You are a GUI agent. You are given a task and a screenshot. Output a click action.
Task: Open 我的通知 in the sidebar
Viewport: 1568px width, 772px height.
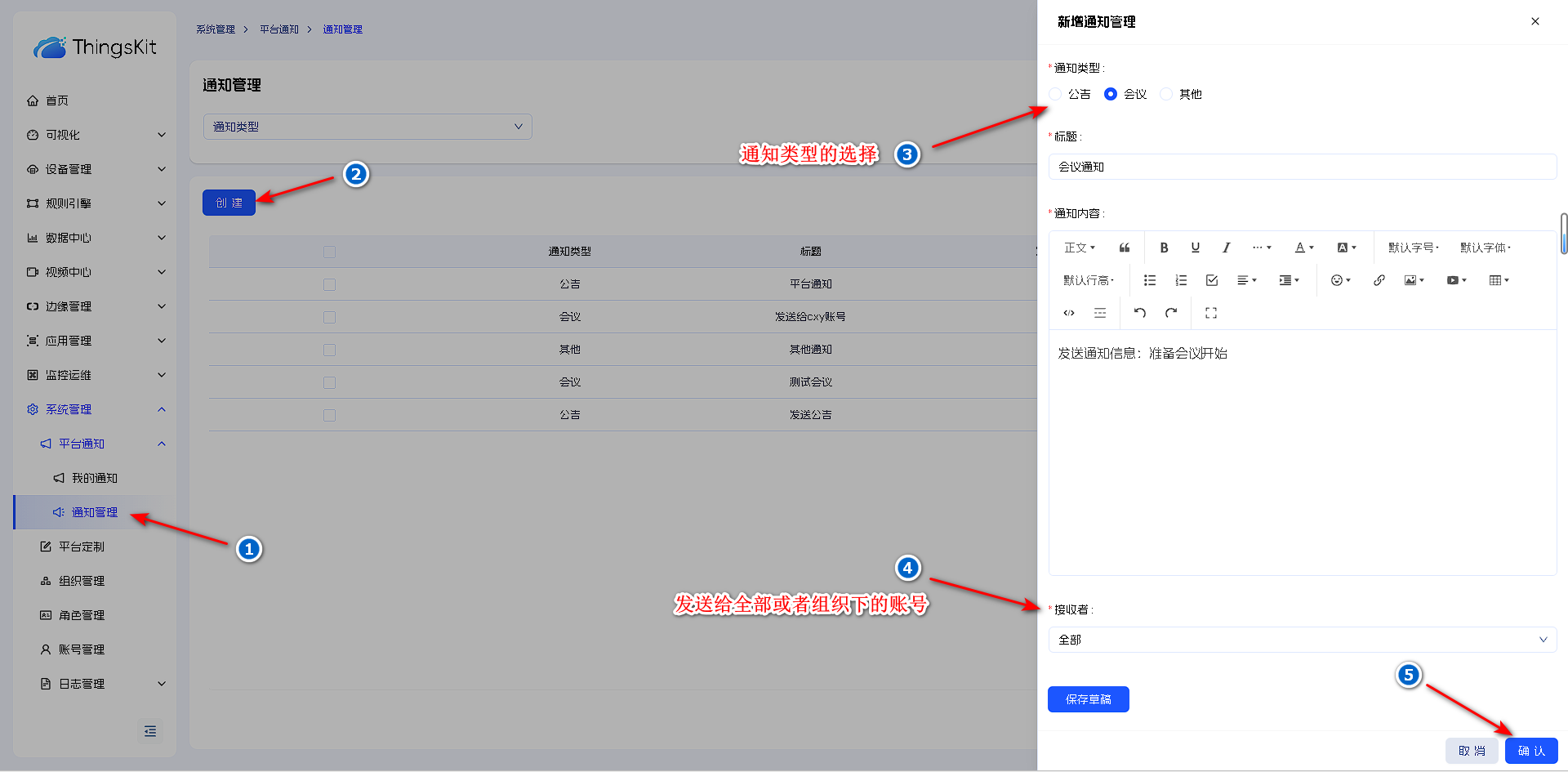pyautogui.click(x=94, y=478)
